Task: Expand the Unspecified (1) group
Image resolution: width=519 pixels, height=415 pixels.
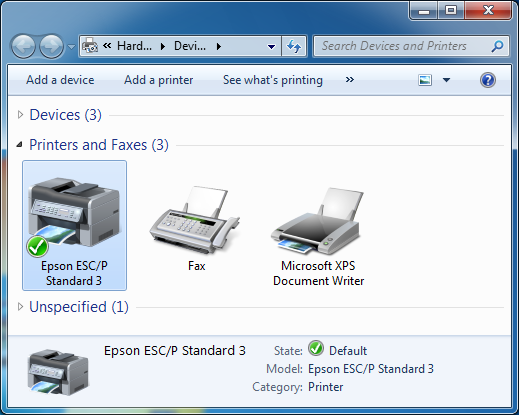Action: pos(20,307)
